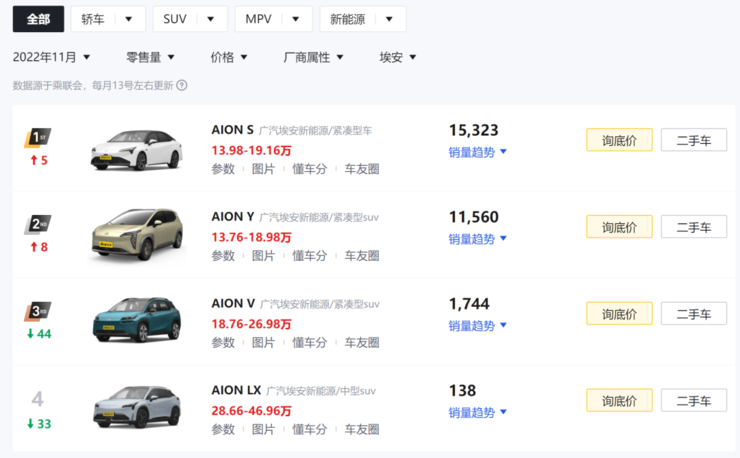Screen dimensions: 740x458
Task: Open the SUV category dropdown
Action: click(x=189, y=19)
